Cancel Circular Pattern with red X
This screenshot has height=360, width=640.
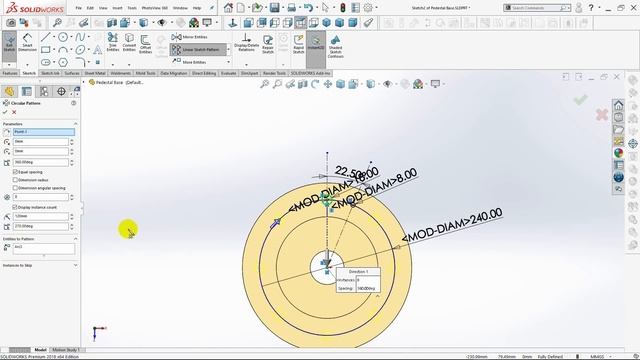(x=14, y=112)
